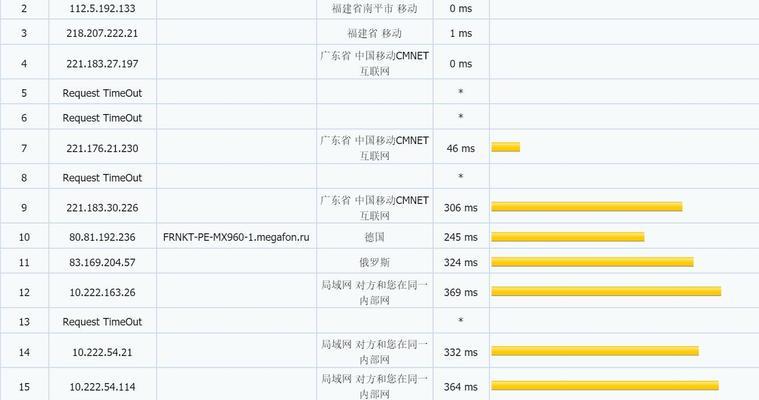Image resolution: width=759 pixels, height=400 pixels.
Task: Select IP 10.222.54.21 in hop 14
Action: click(102, 352)
